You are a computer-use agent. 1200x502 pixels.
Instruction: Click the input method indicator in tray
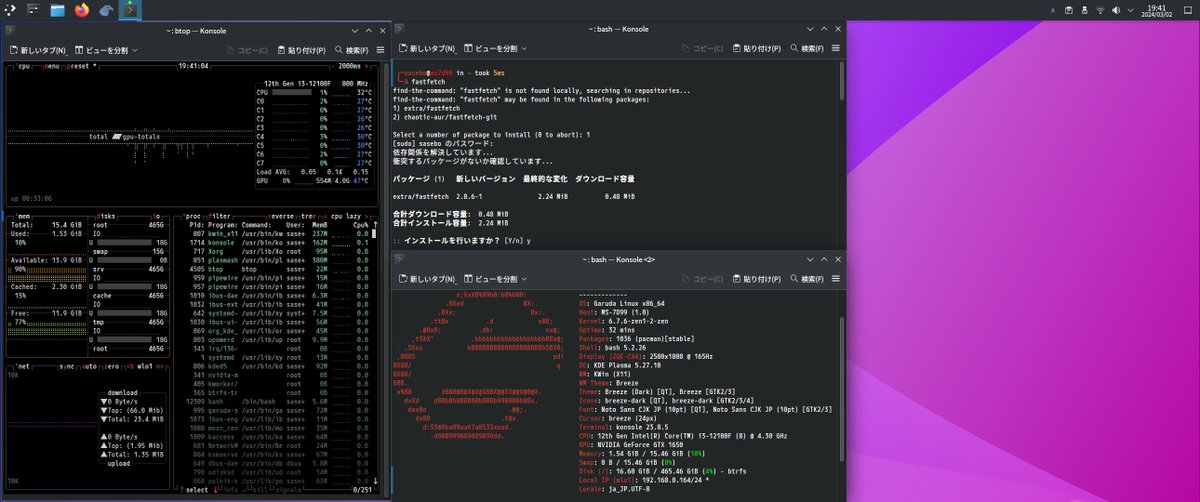pyautogui.click(x=1052, y=10)
